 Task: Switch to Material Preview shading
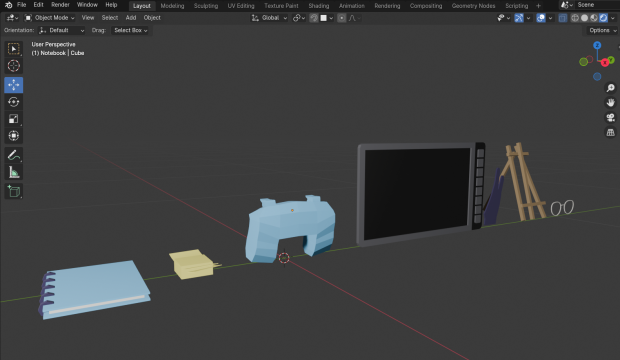coord(594,18)
